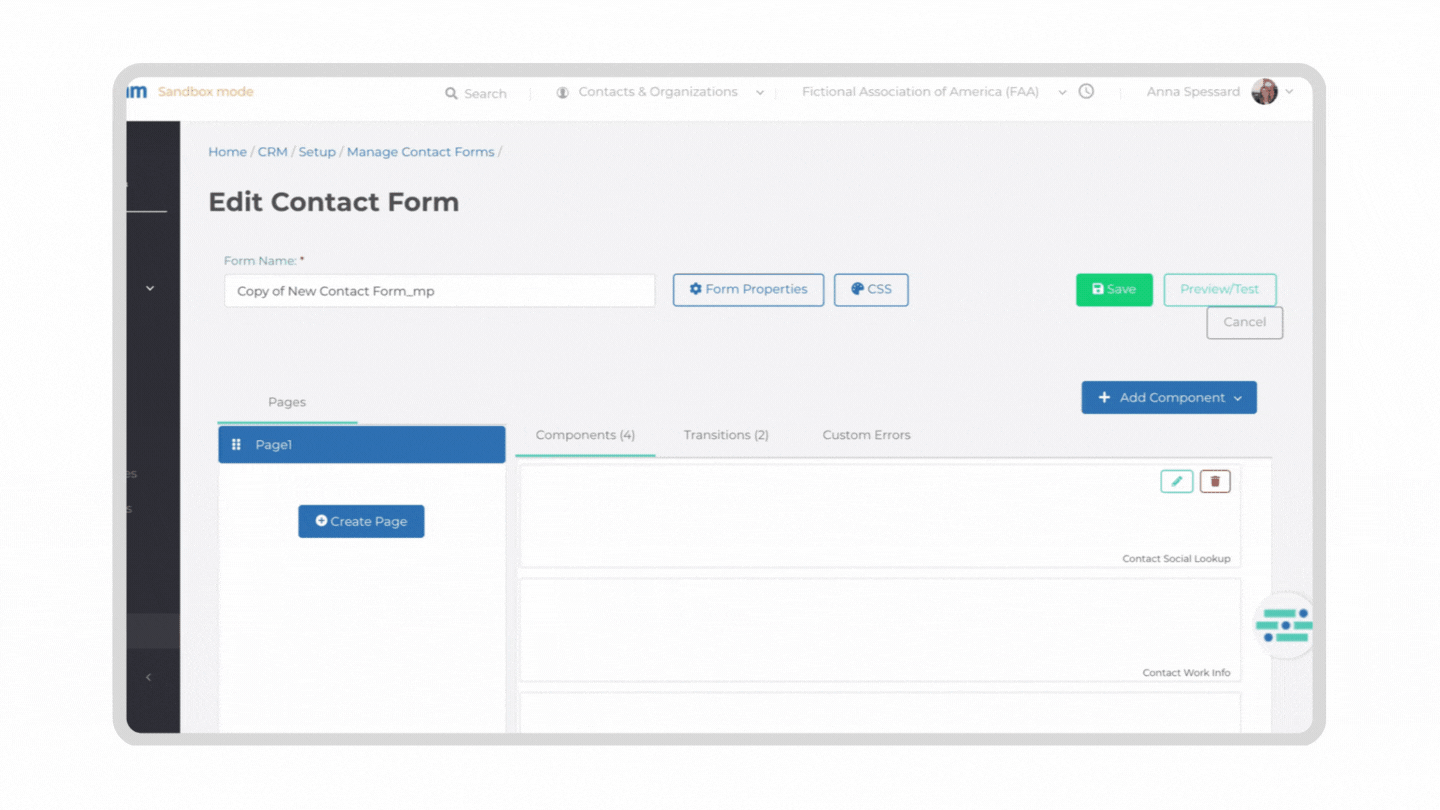Go to CRM breadcrumb link

click(272, 152)
